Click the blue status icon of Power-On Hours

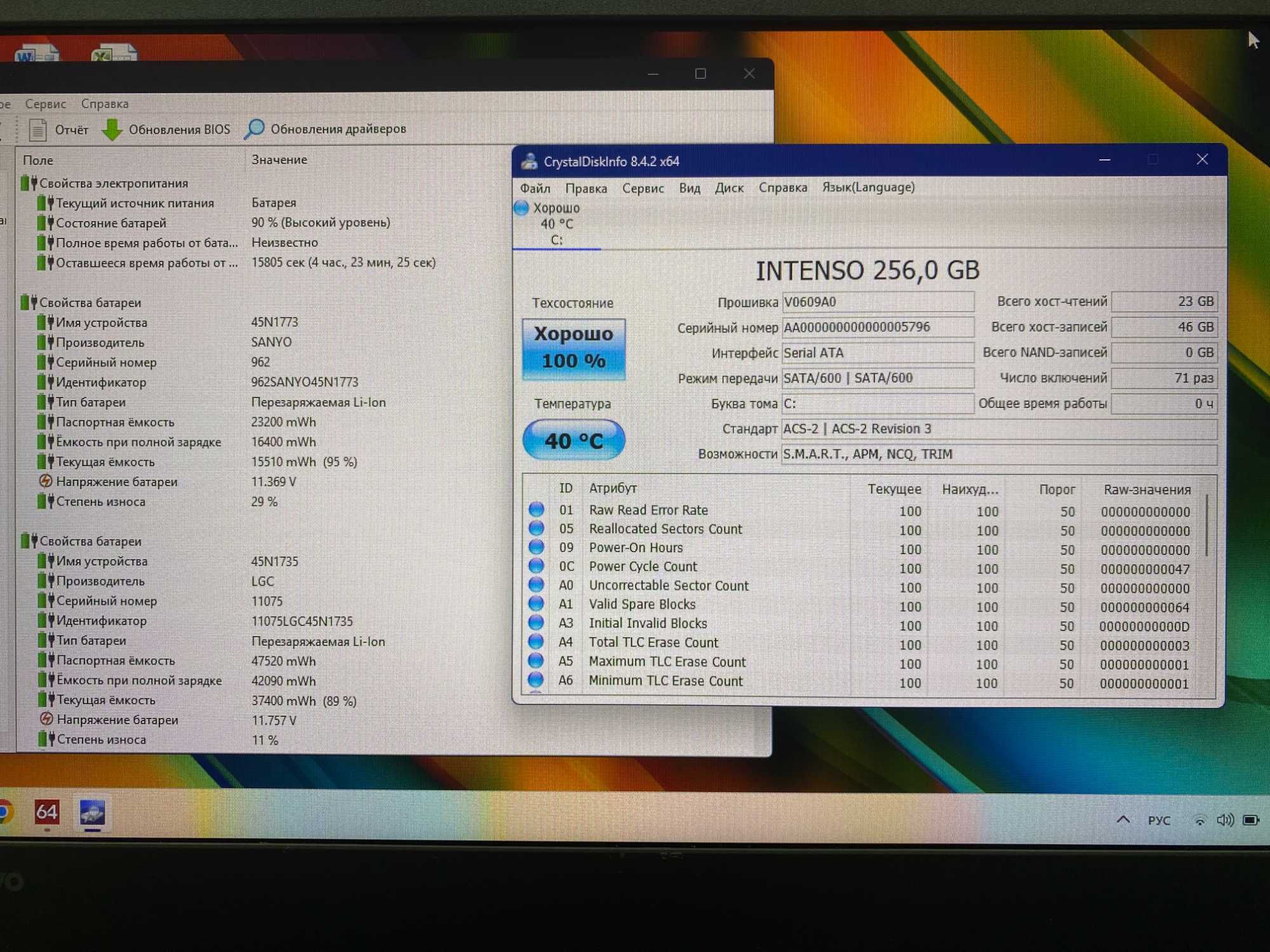[537, 547]
